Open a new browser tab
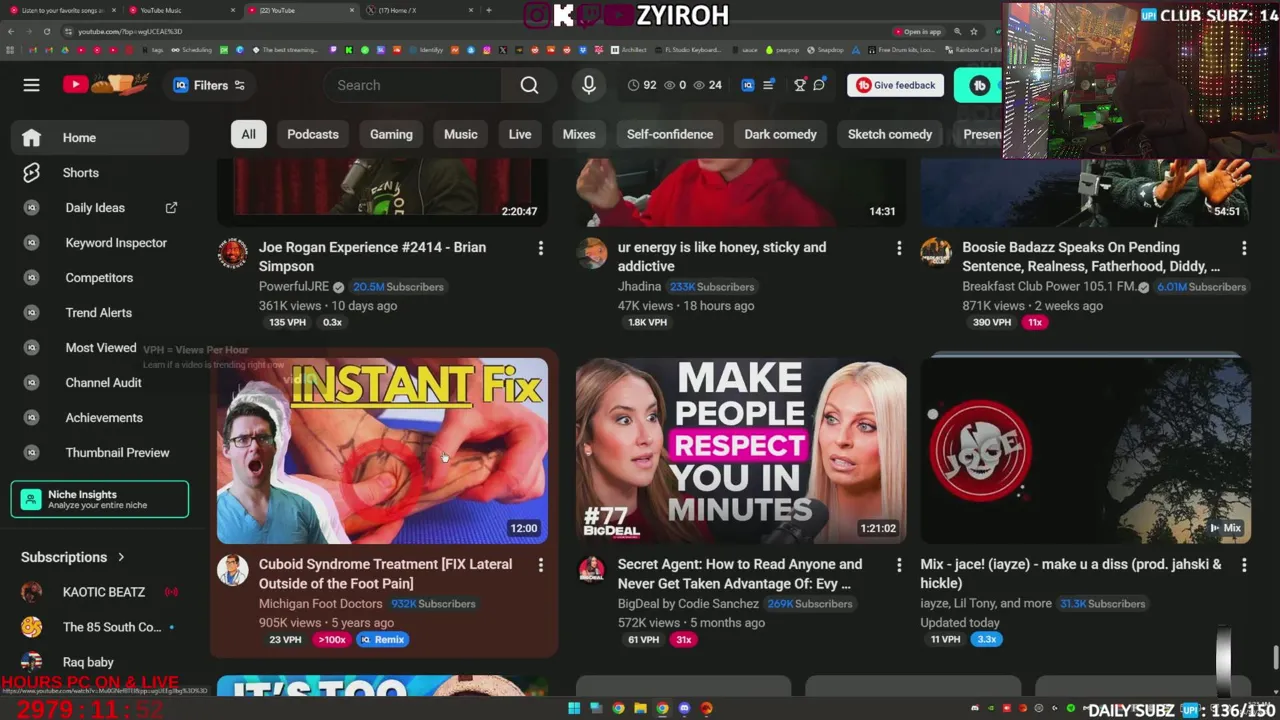 point(488,10)
